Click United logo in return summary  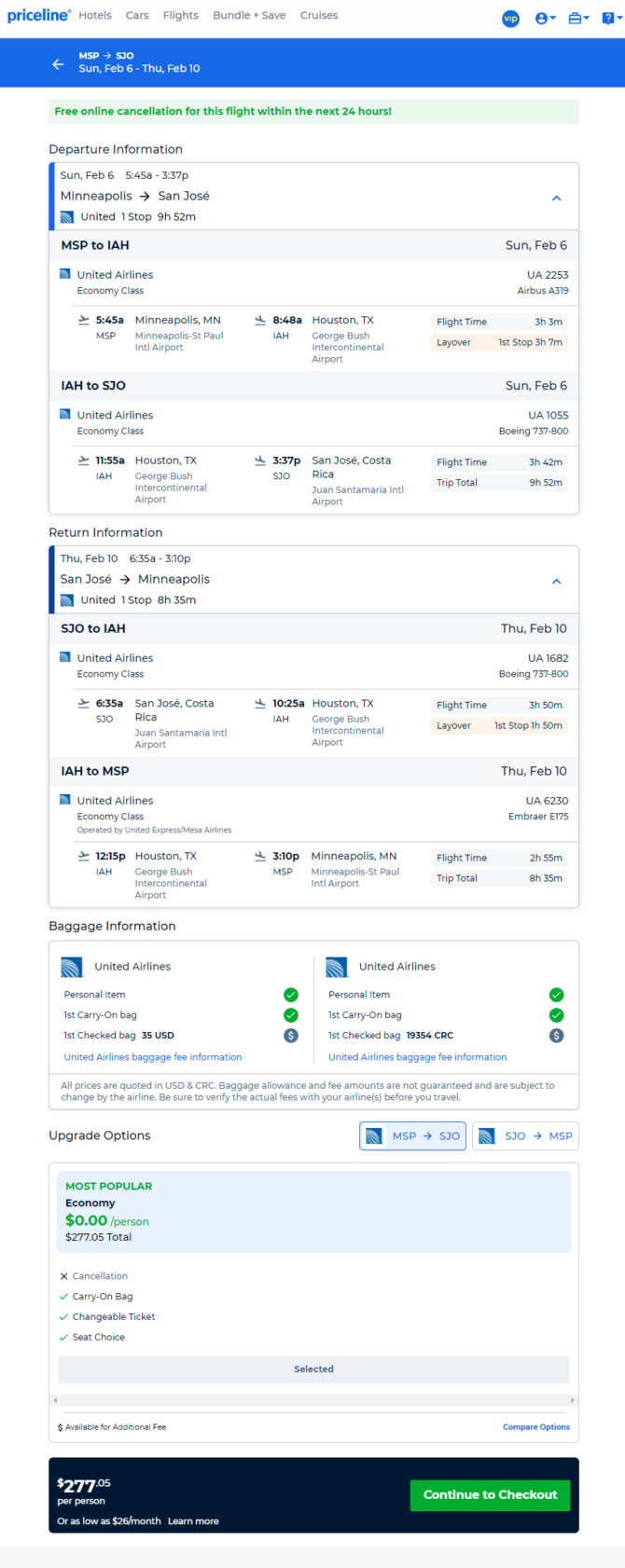(x=67, y=600)
